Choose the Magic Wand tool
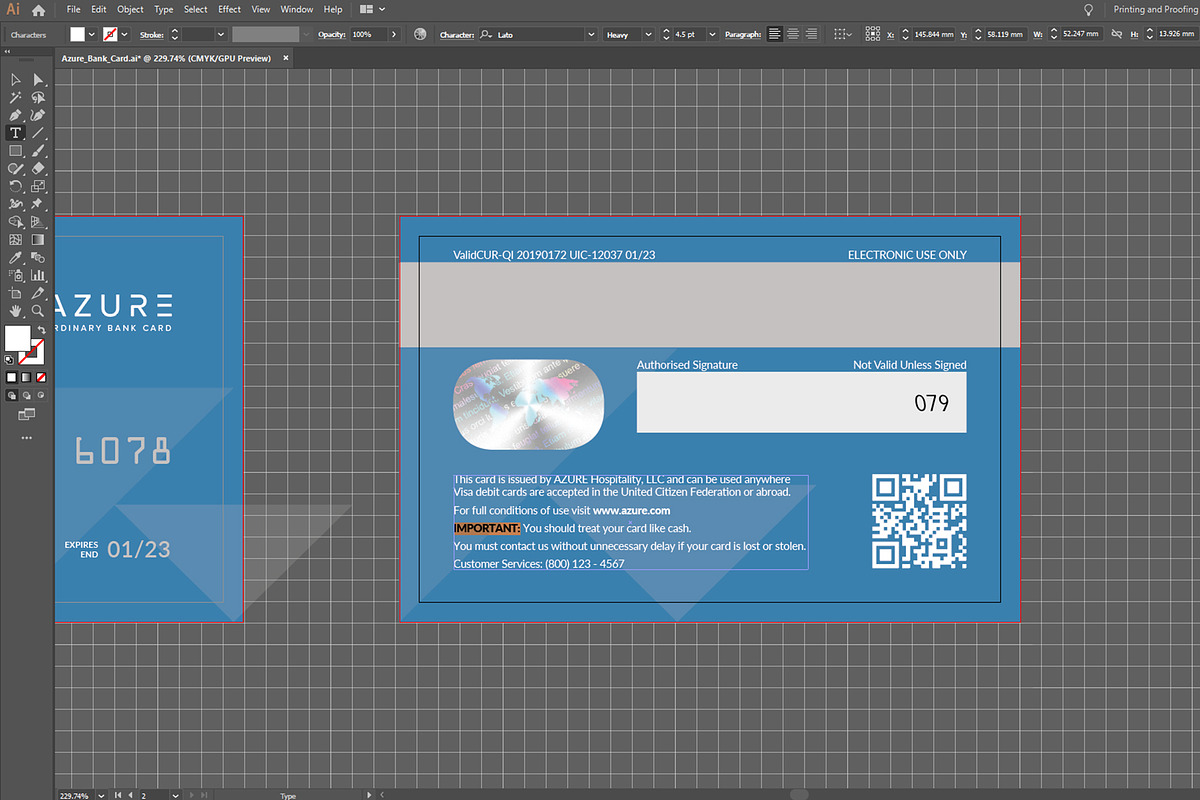 point(15,98)
